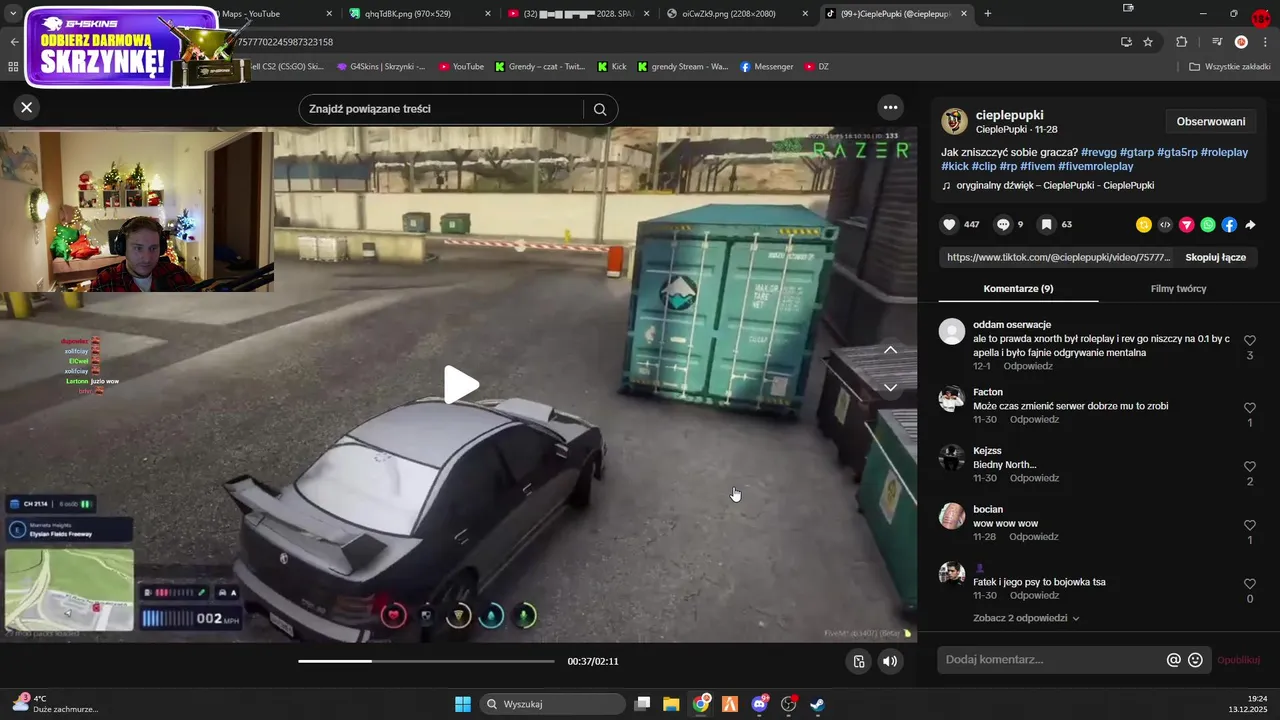
Task: Bookmark this page with the star icon
Action: tap(1148, 42)
